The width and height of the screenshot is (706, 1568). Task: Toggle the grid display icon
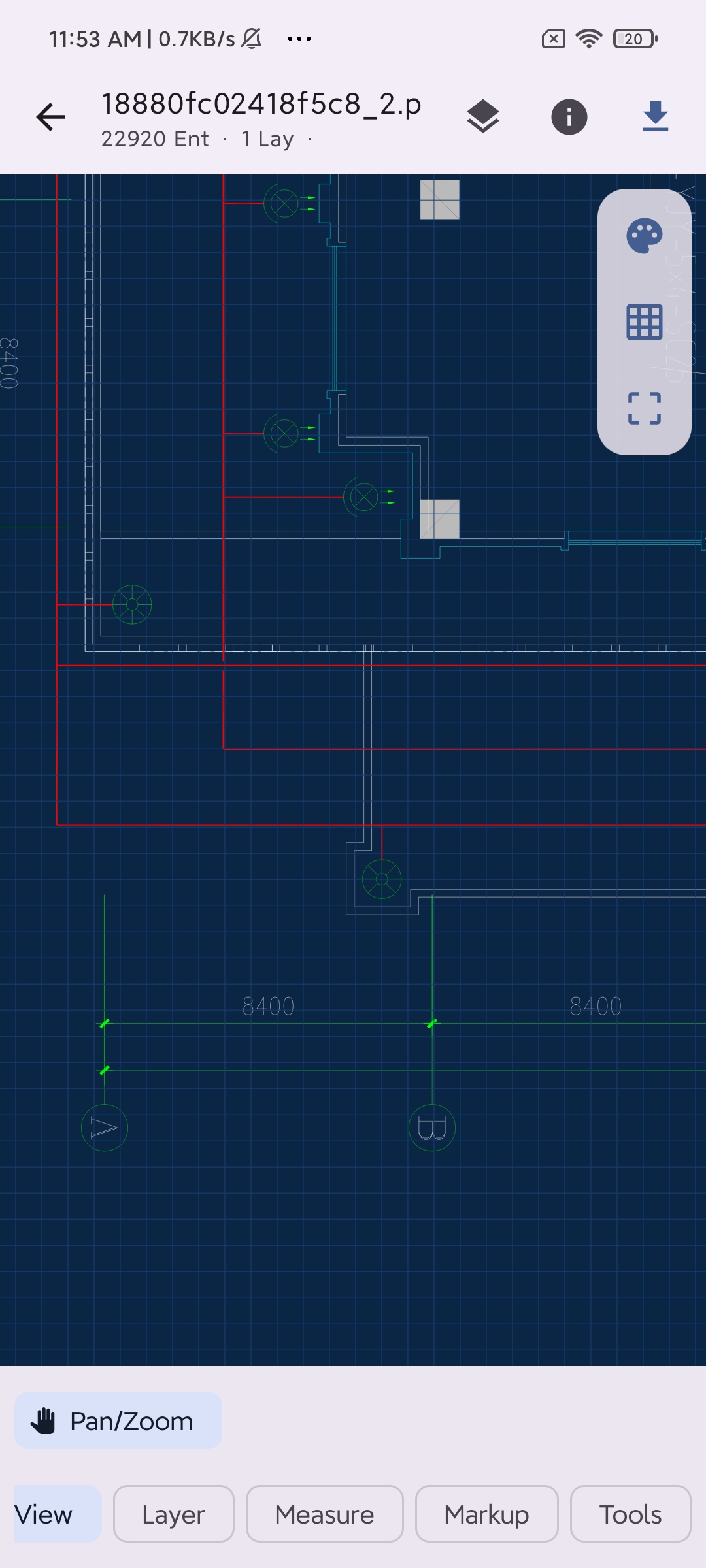click(x=645, y=322)
